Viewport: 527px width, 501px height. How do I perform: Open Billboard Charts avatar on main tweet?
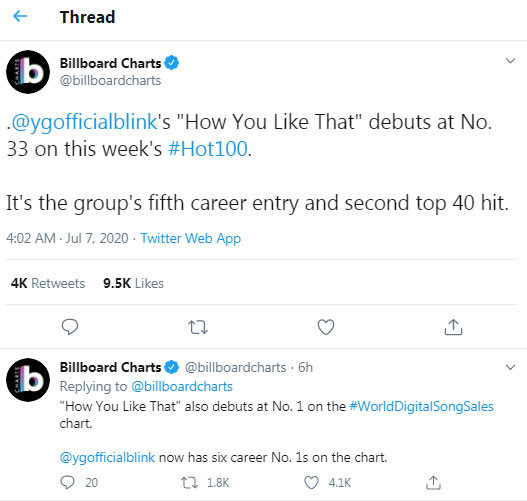point(28,72)
